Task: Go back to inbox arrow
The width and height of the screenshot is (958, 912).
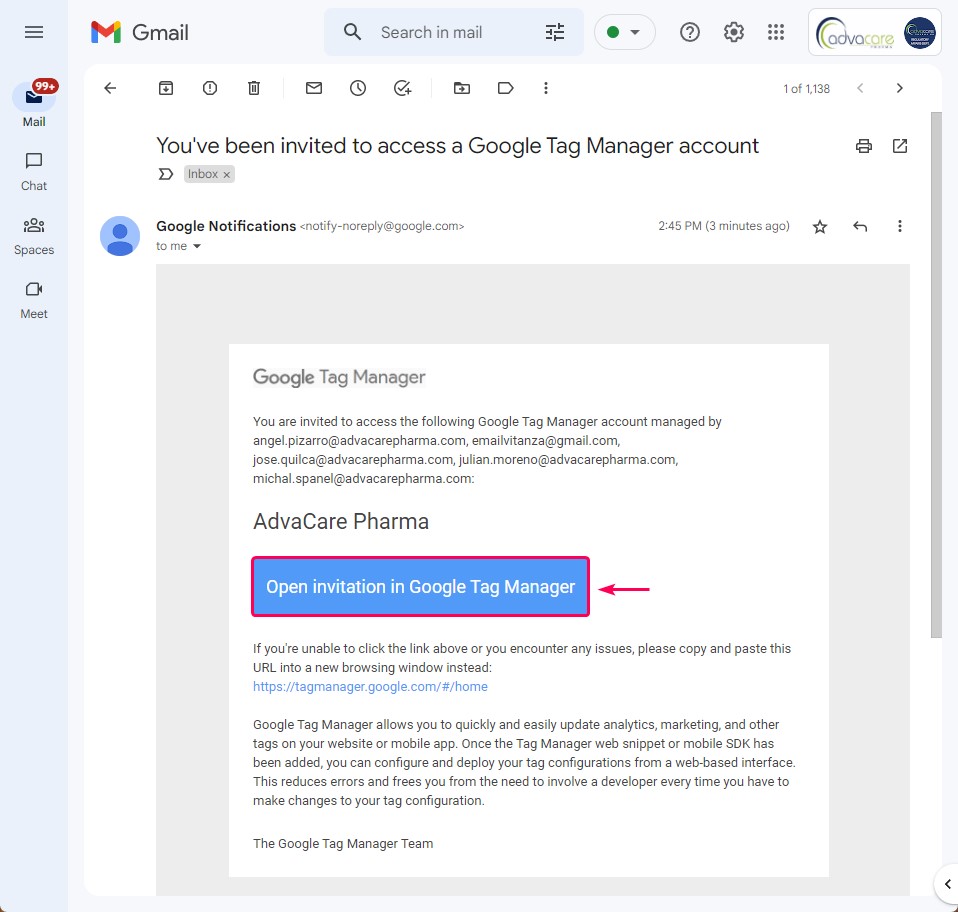Action: (x=110, y=89)
